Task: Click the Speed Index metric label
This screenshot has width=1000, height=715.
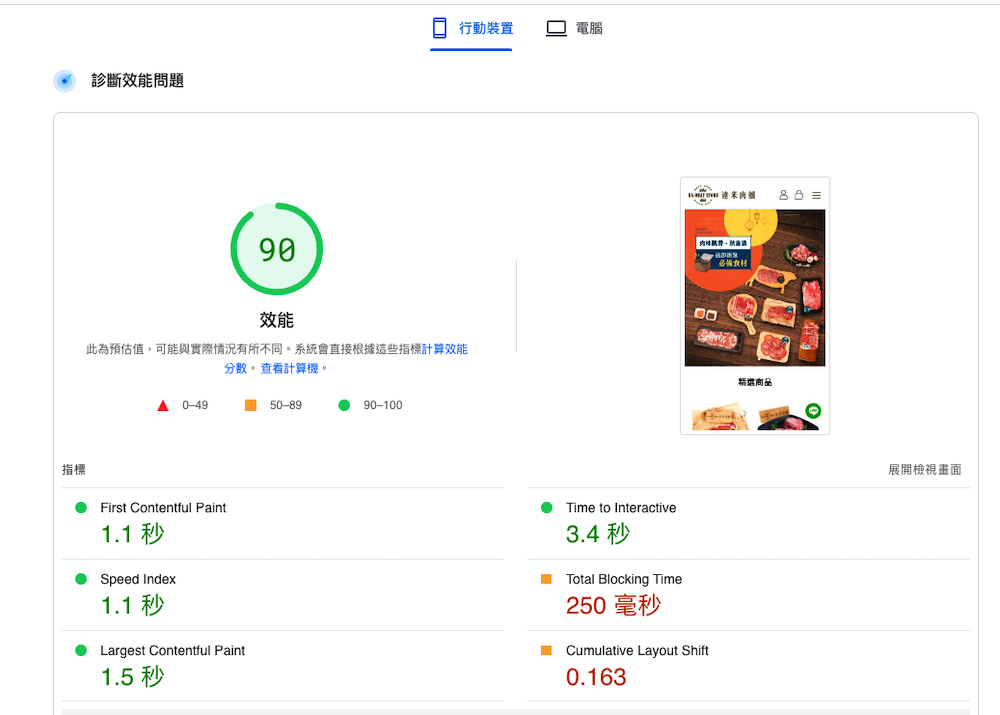Action: point(138,579)
